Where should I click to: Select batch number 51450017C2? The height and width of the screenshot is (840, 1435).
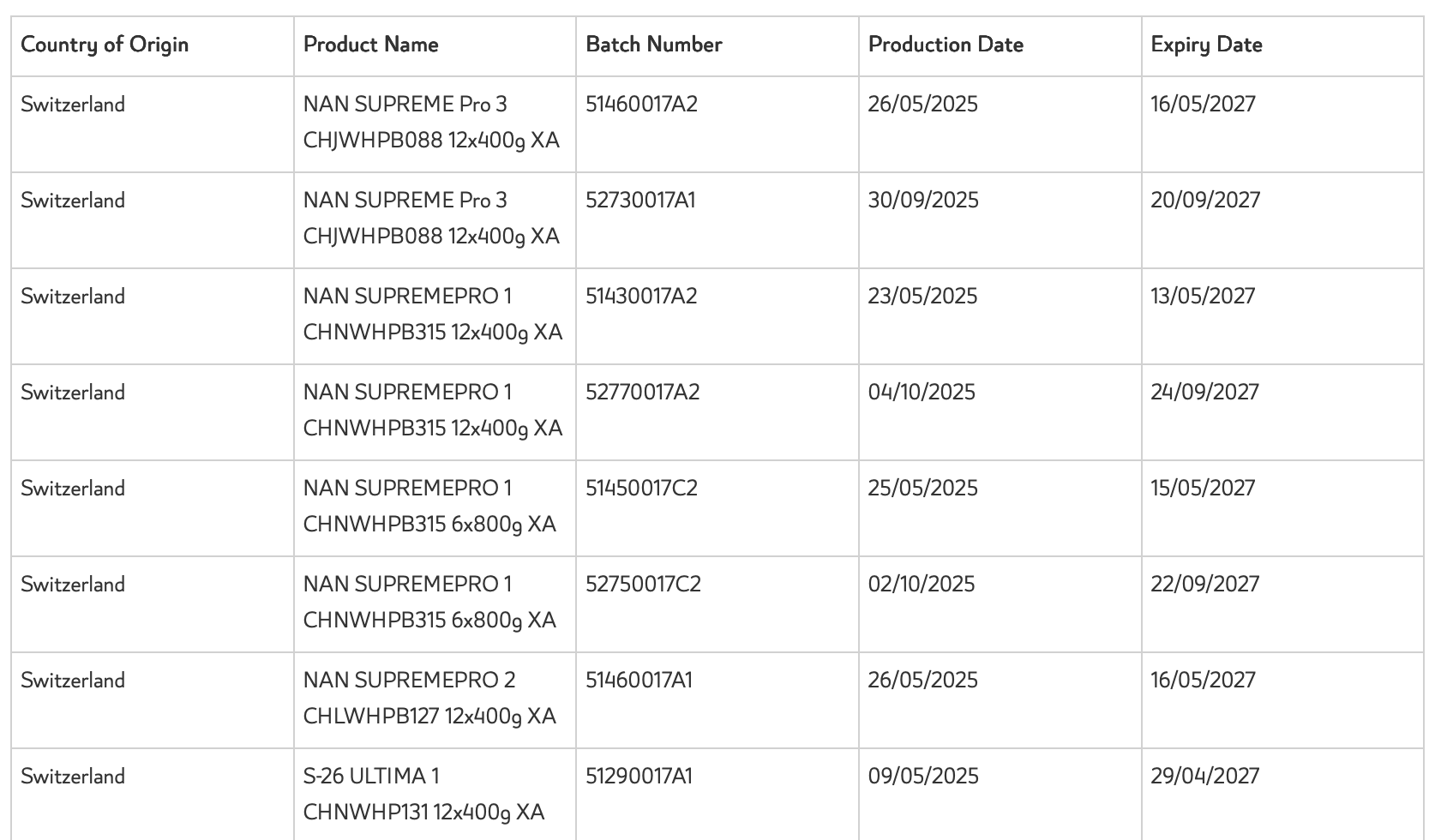pyautogui.click(x=642, y=489)
